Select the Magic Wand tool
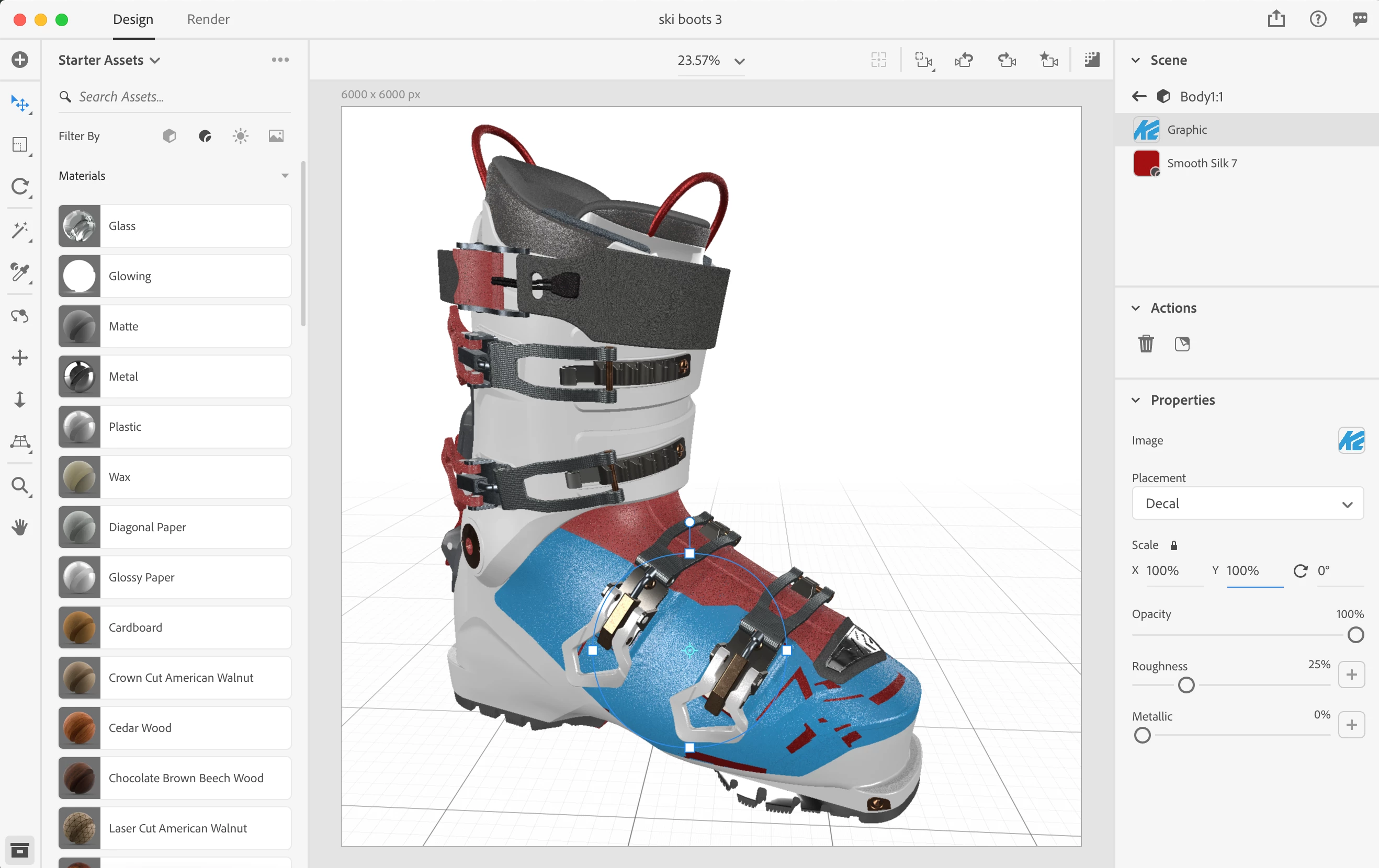This screenshot has width=1379, height=868. tap(20, 230)
